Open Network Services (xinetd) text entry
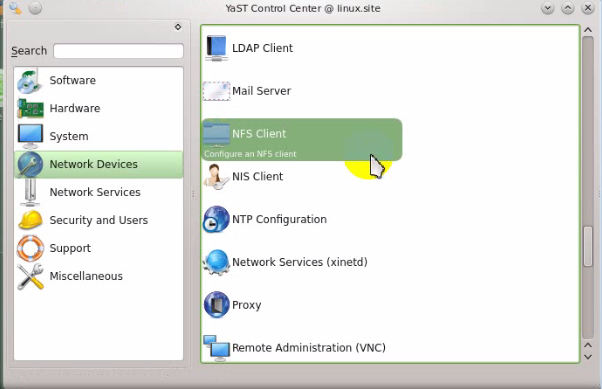 (300, 262)
